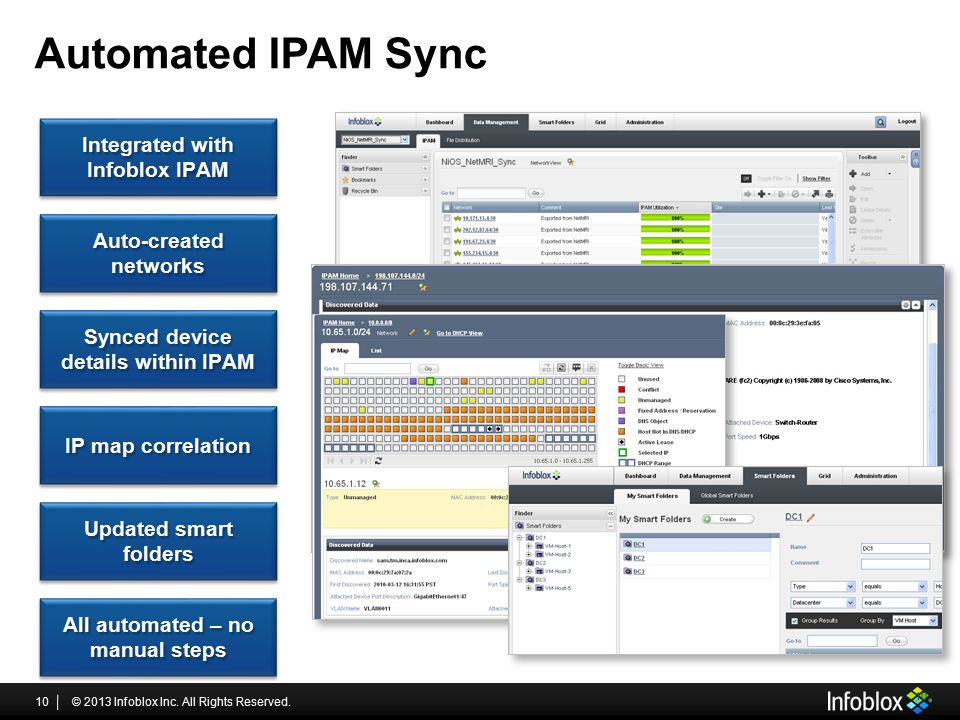960x720 pixels.
Task: Click the multi-ping icon above IP map
Action: point(546,367)
